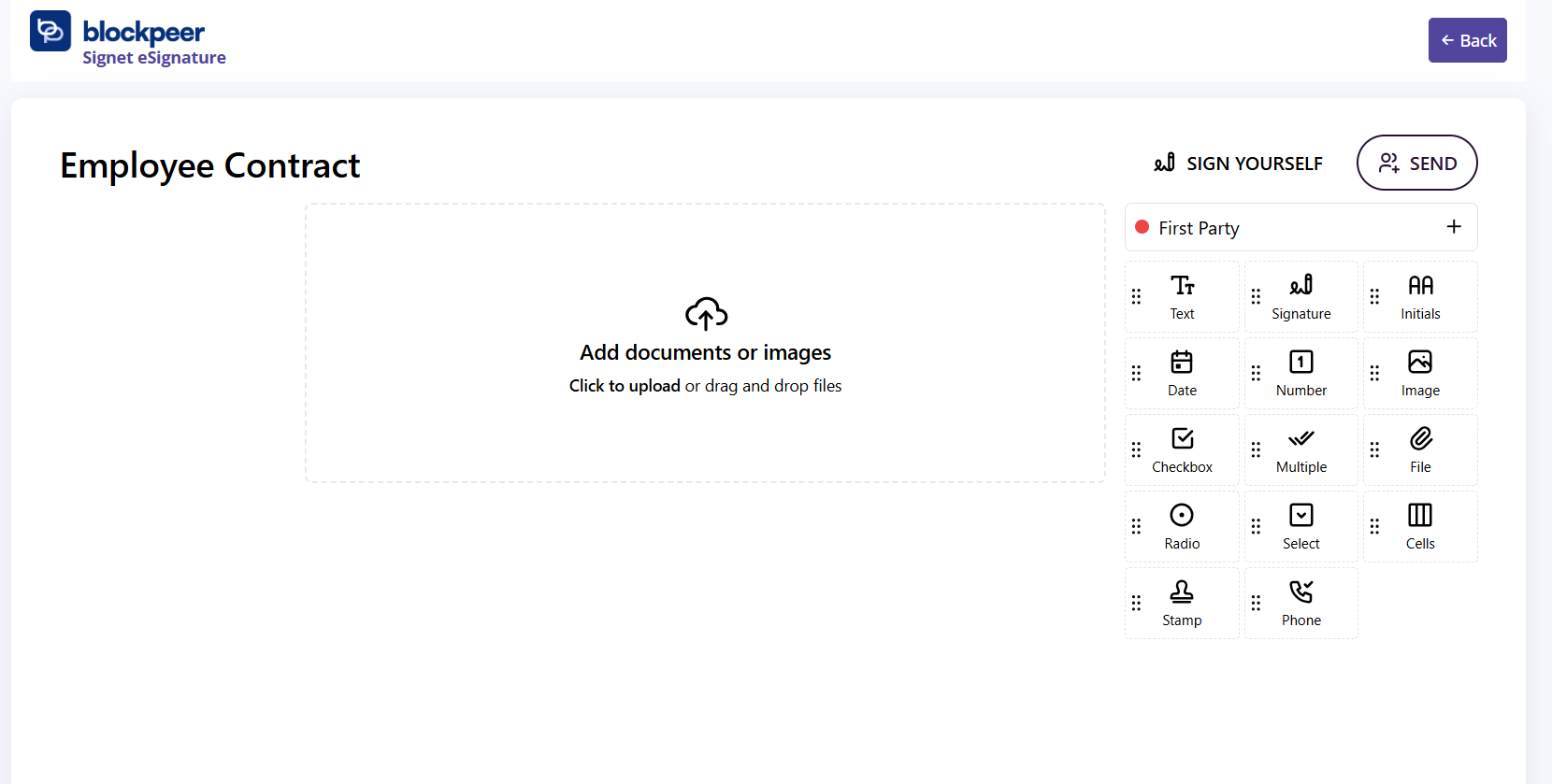Select the Phone field tool

1301,603
